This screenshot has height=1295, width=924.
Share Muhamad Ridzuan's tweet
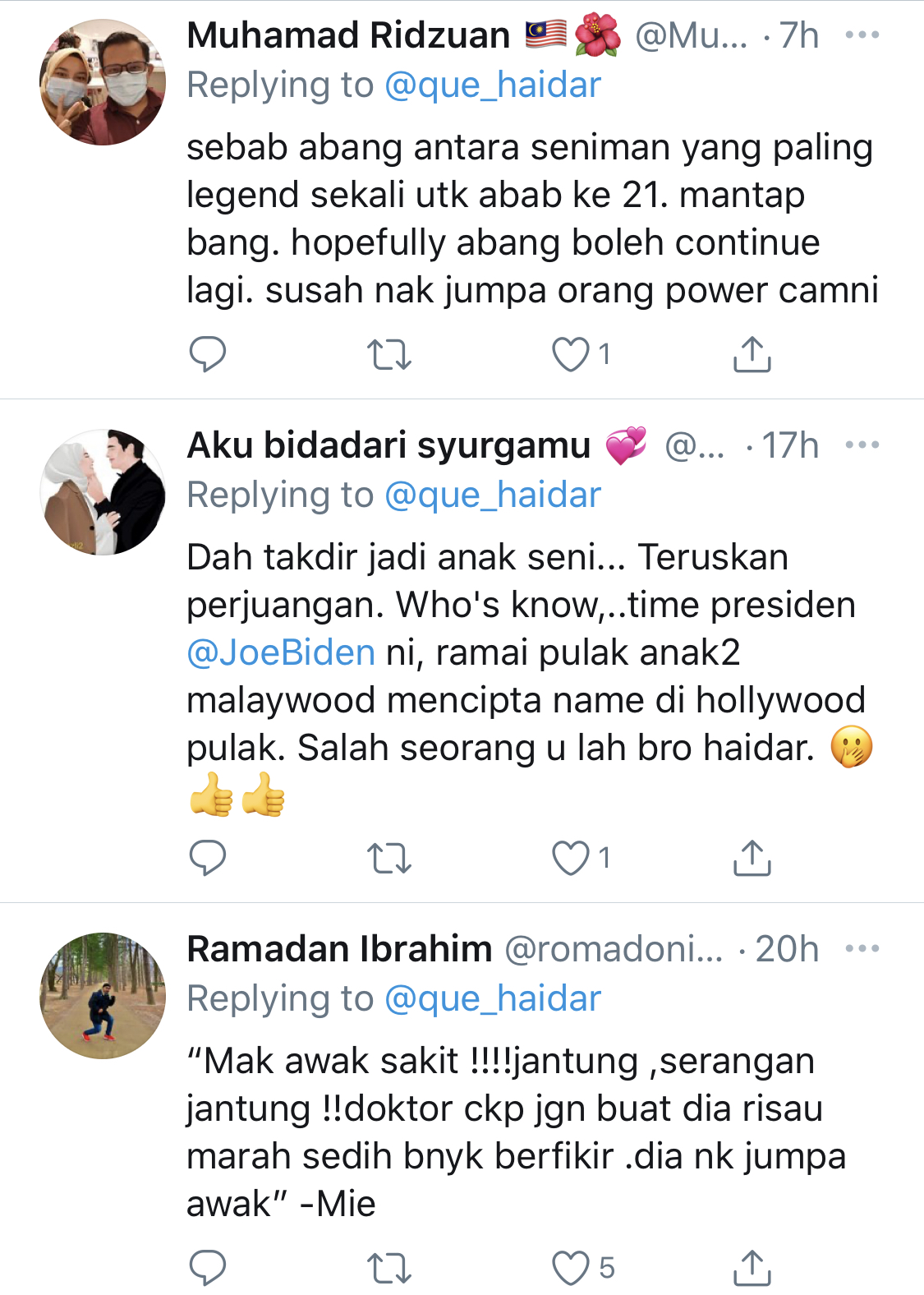(752, 354)
